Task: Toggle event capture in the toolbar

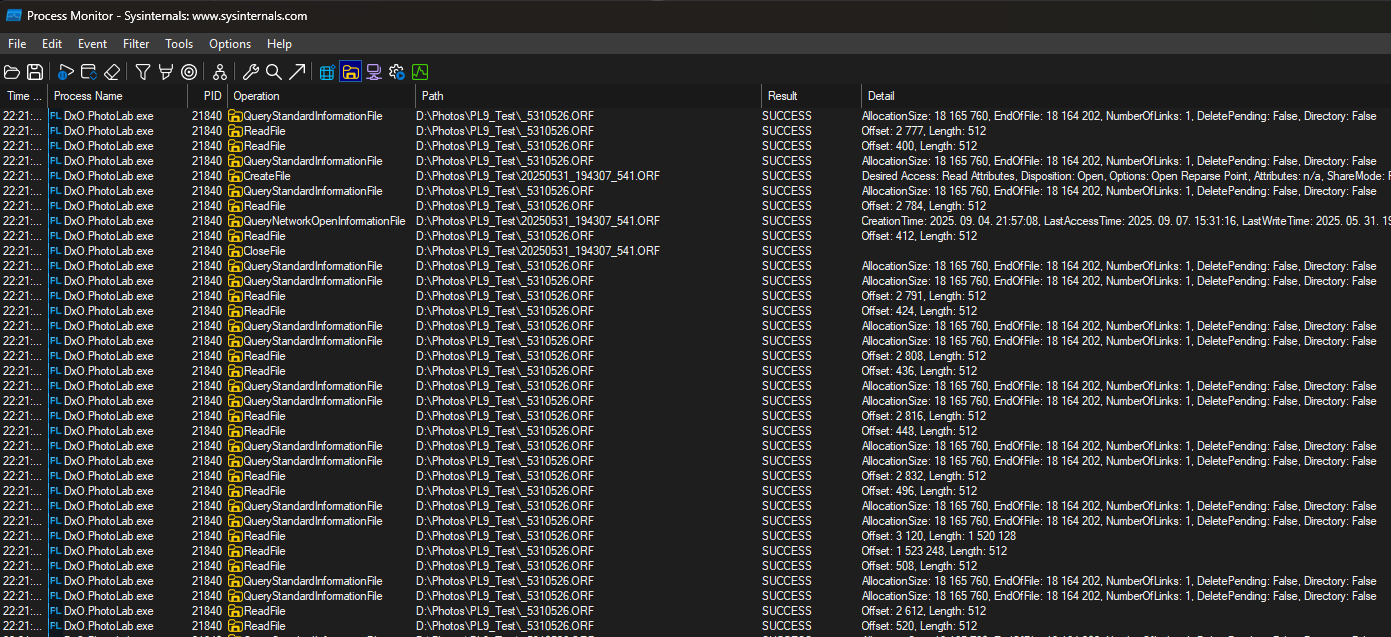Action: pyautogui.click(x=65, y=72)
